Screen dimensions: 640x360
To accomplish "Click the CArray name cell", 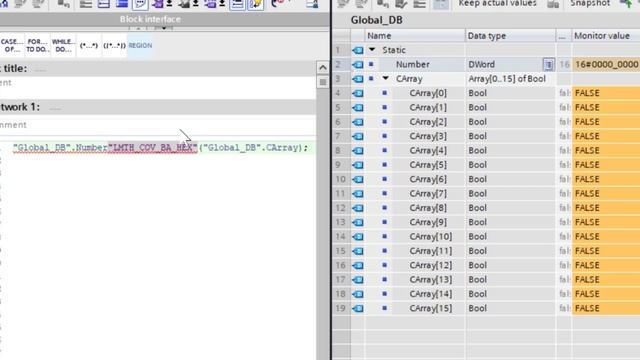I will [409, 79].
